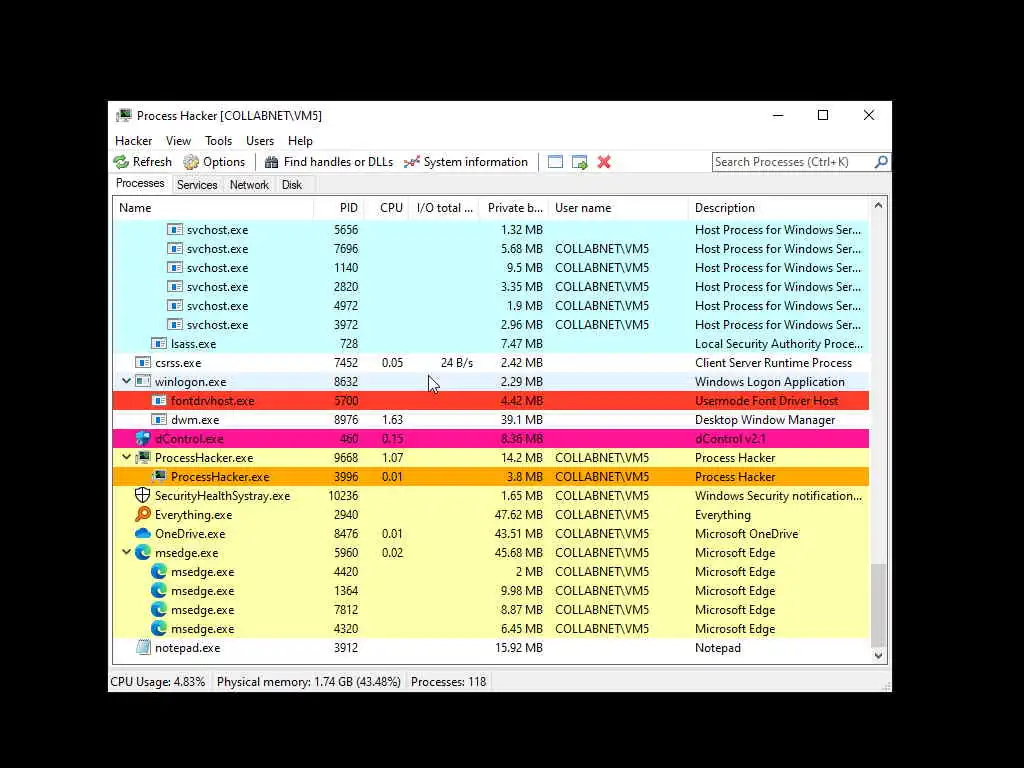Open the View menu
The width and height of the screenshot is (1024, 768).
(x=178, y=140)
